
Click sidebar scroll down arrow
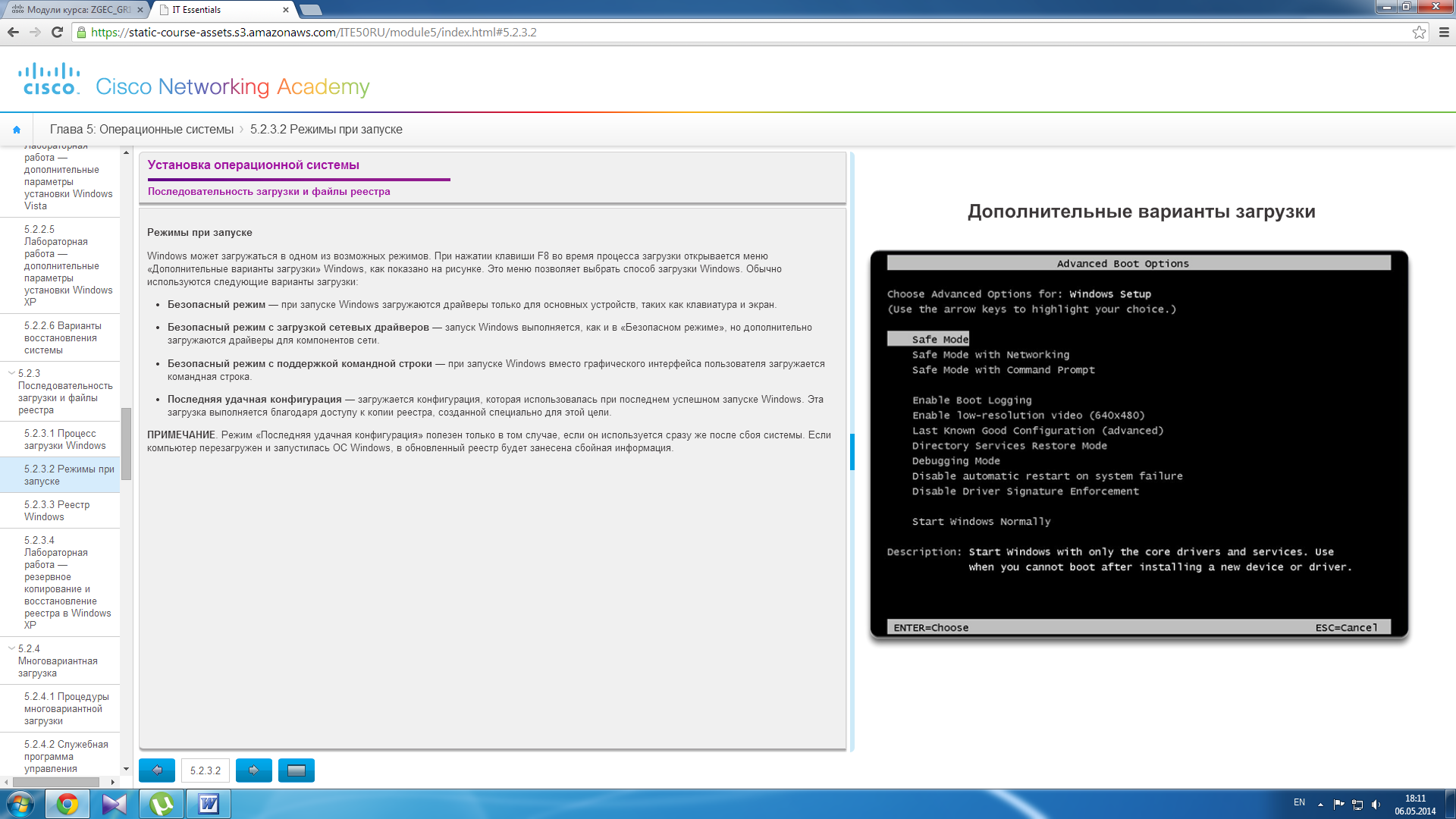click(x=126, y=769)
